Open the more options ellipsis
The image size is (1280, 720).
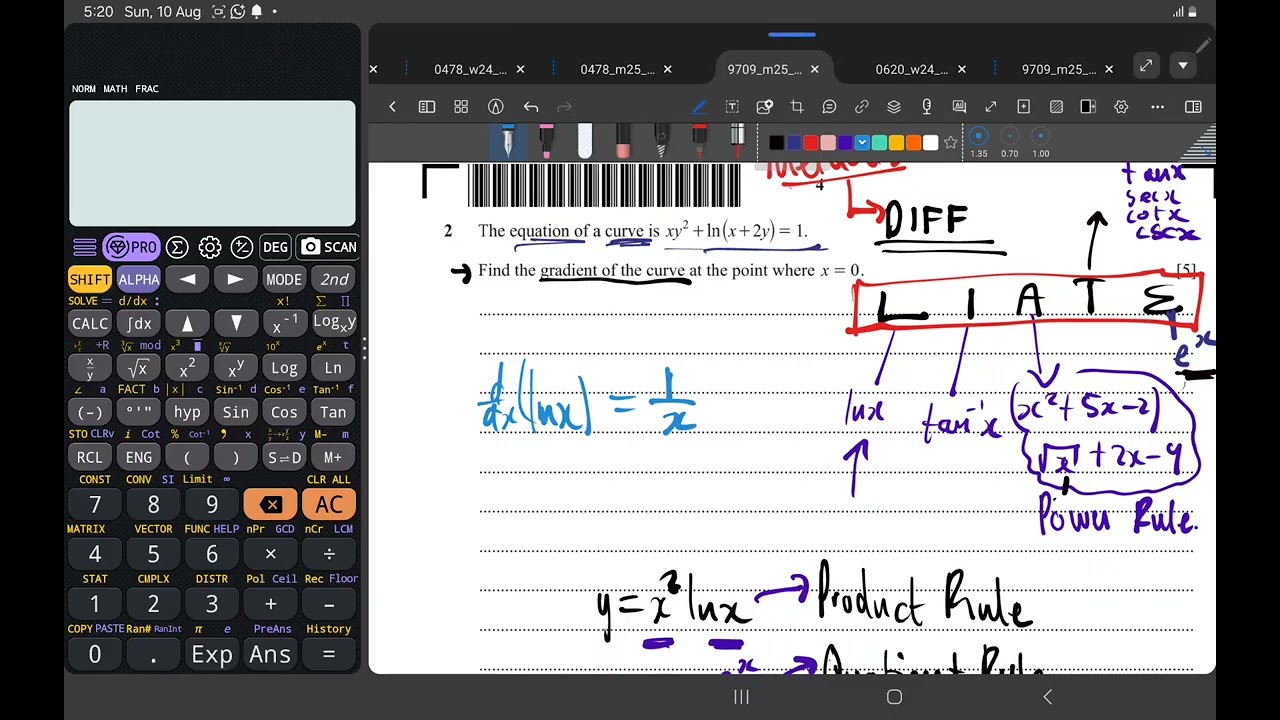pyautogui.click(x=1157, y=107)
